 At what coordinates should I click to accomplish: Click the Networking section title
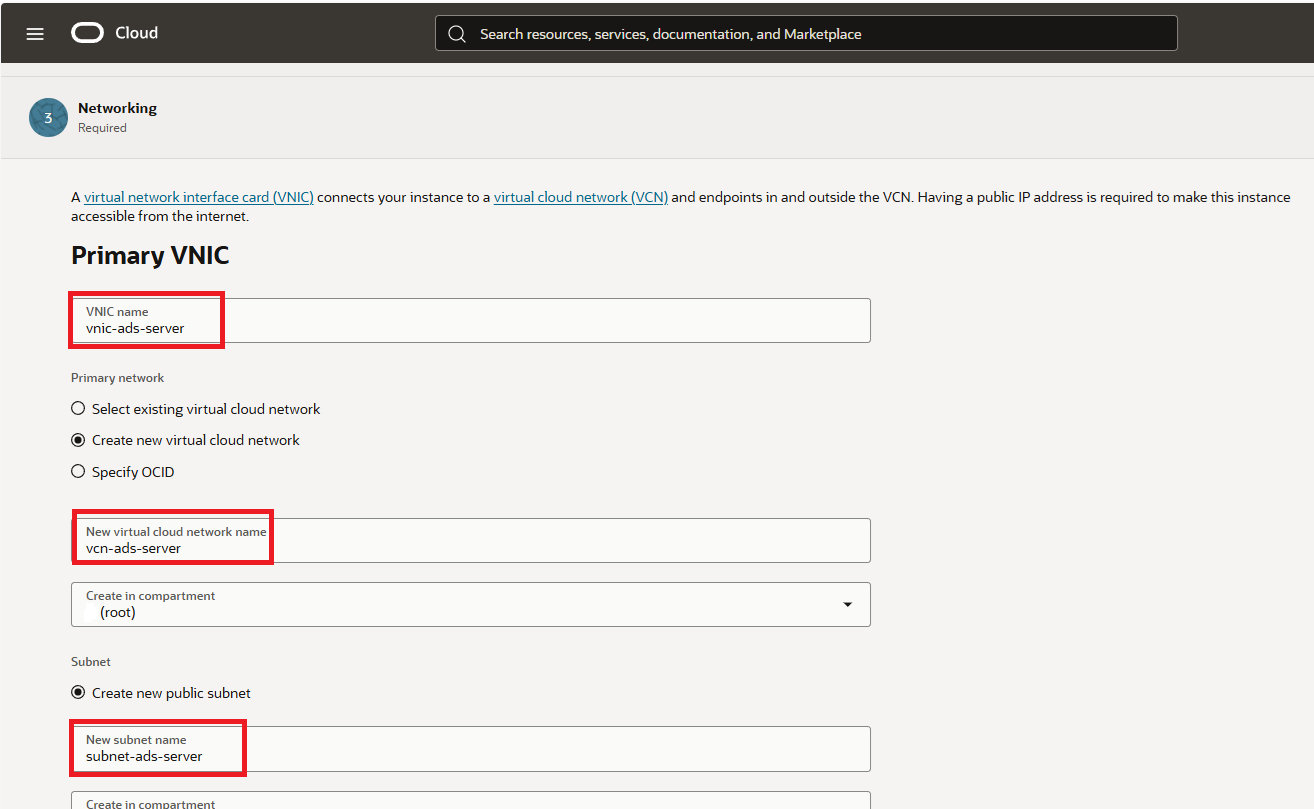pos(117,108)
